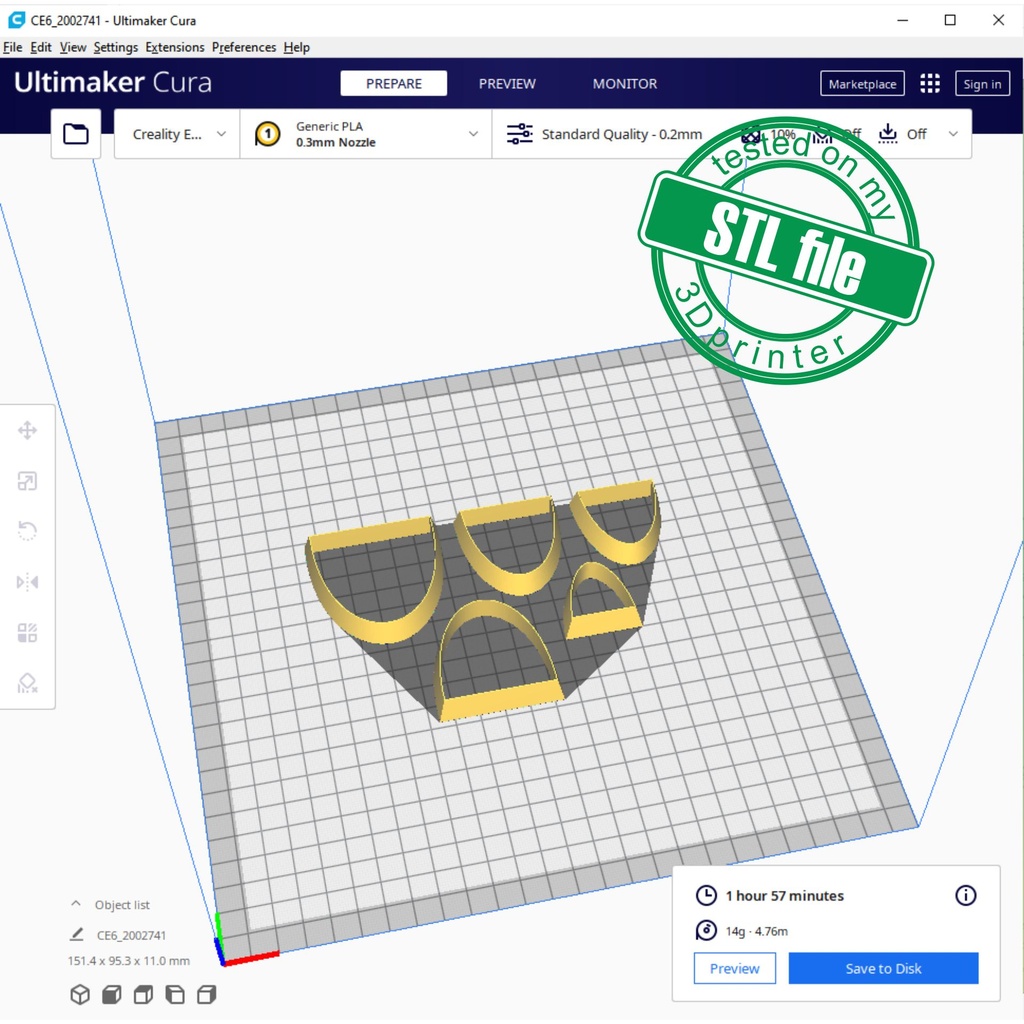Show print info via the info icon
1024x1024 pixels.
965,895
